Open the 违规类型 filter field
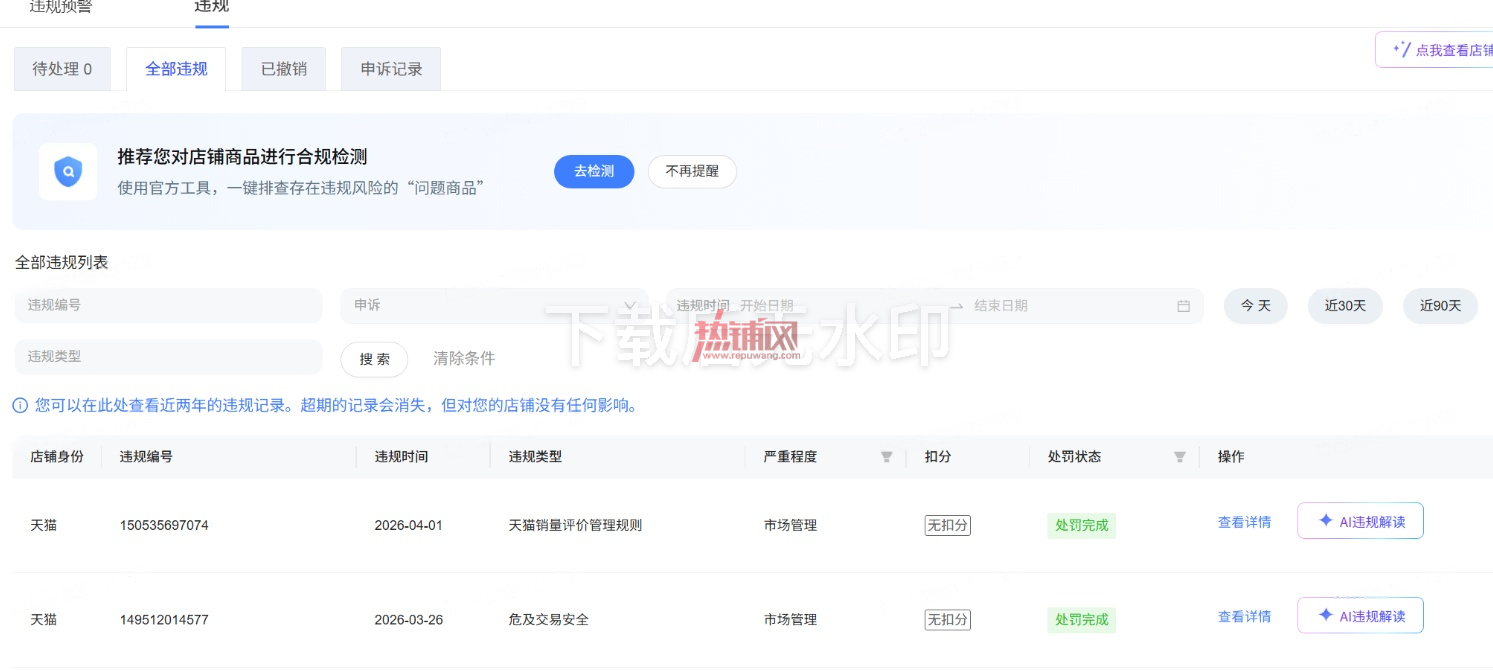 (x=168, y=357)
